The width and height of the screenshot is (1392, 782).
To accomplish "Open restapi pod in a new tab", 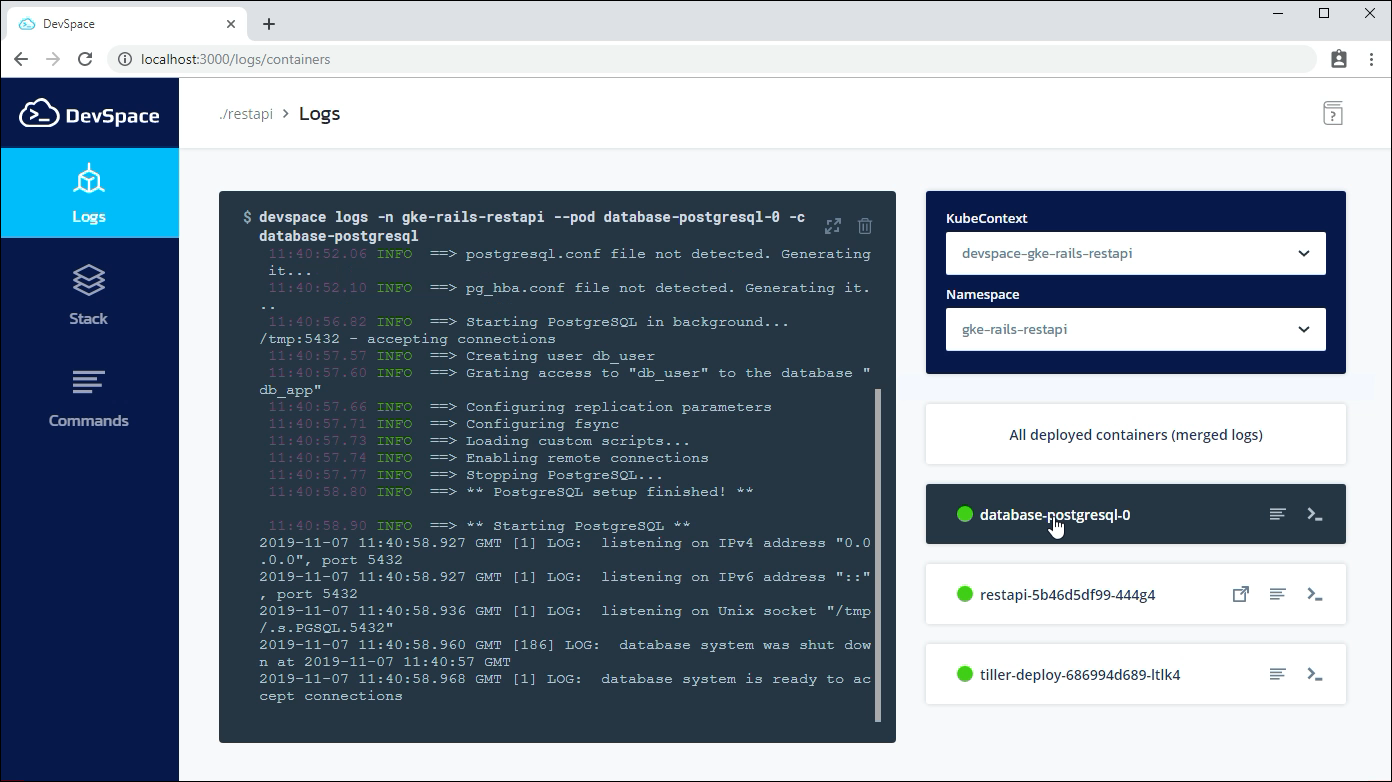I will [x=1240, y=593].
